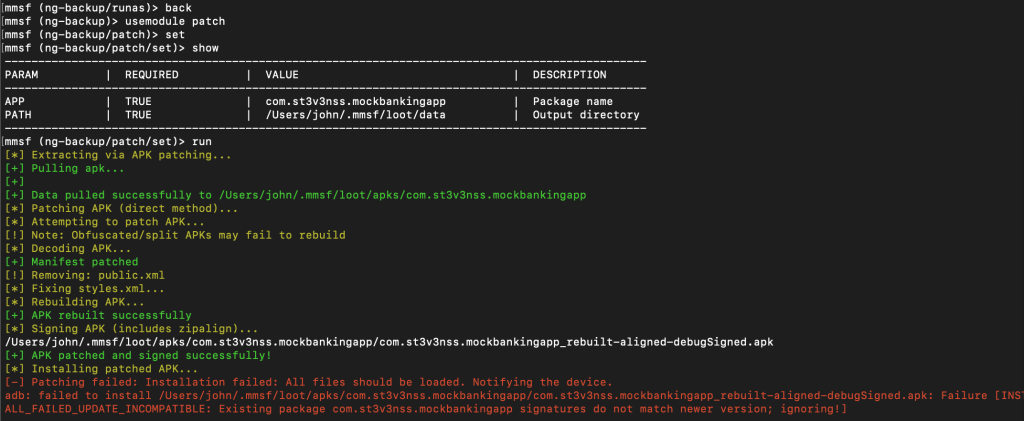Click the APP parameter row name
Screen dimensions: 1024x421
tap(15, 101)
